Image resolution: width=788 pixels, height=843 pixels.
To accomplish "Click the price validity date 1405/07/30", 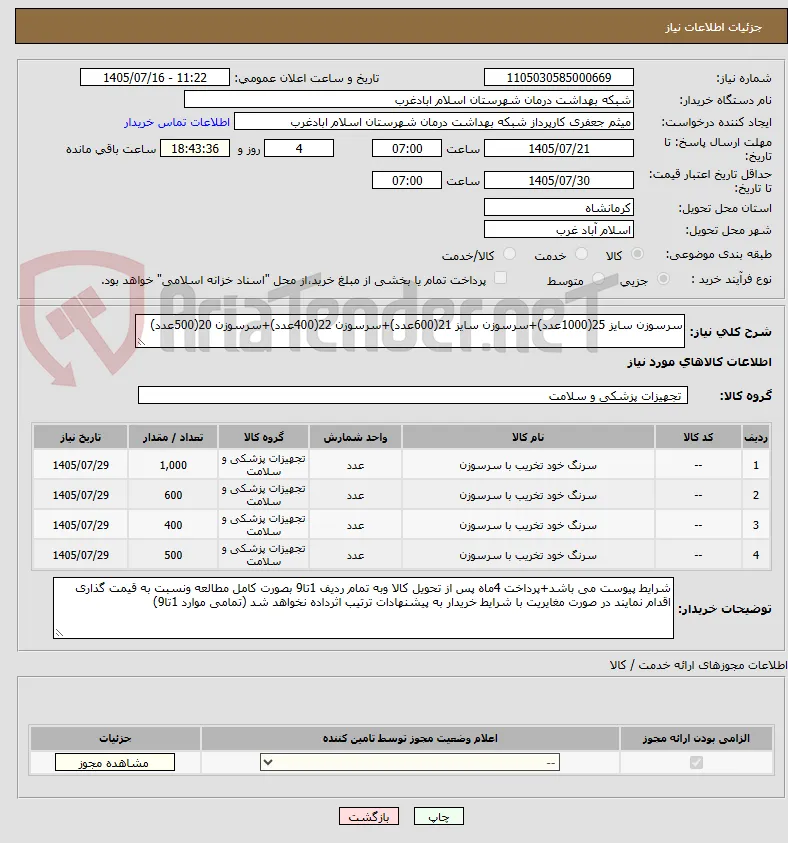I will [558, 181].
